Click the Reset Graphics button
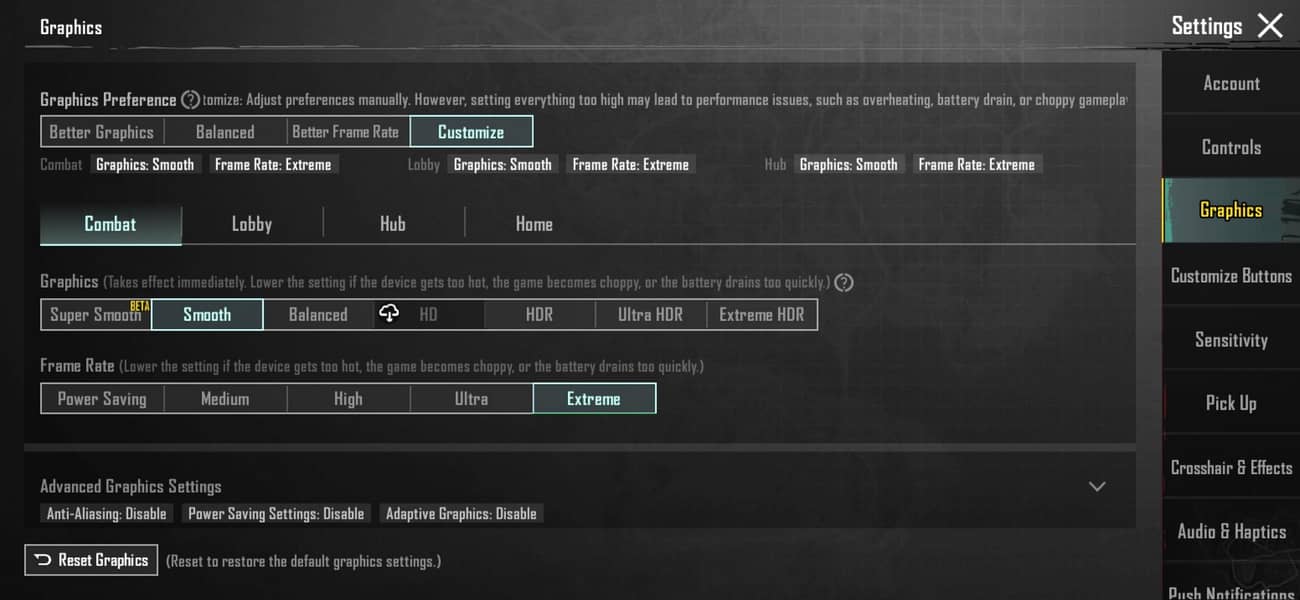1300x600 pixels. [x=91, y=560]
